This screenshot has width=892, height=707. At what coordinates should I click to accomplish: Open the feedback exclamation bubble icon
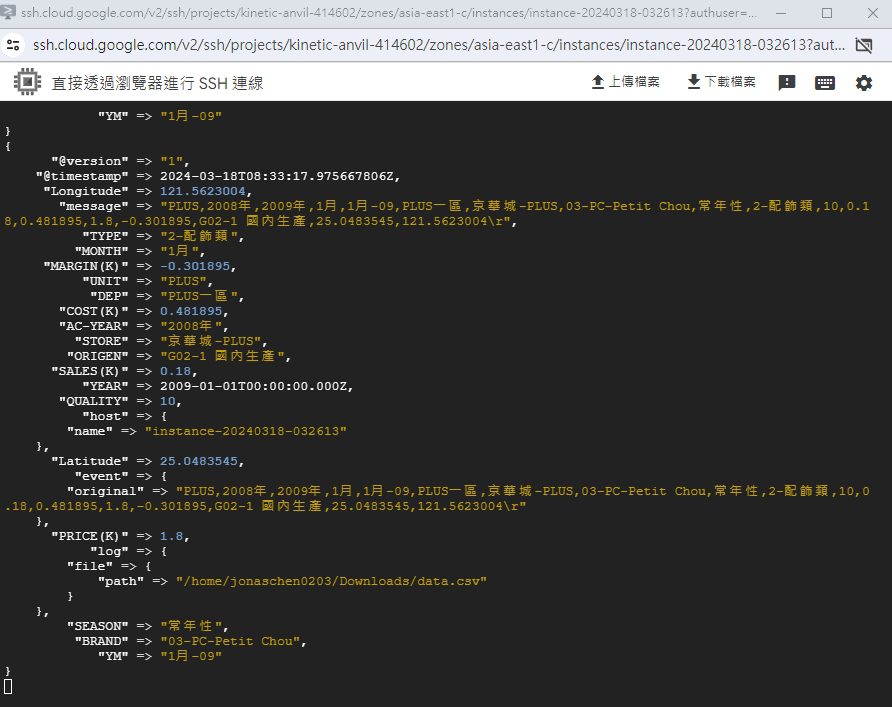coord(787,82)
